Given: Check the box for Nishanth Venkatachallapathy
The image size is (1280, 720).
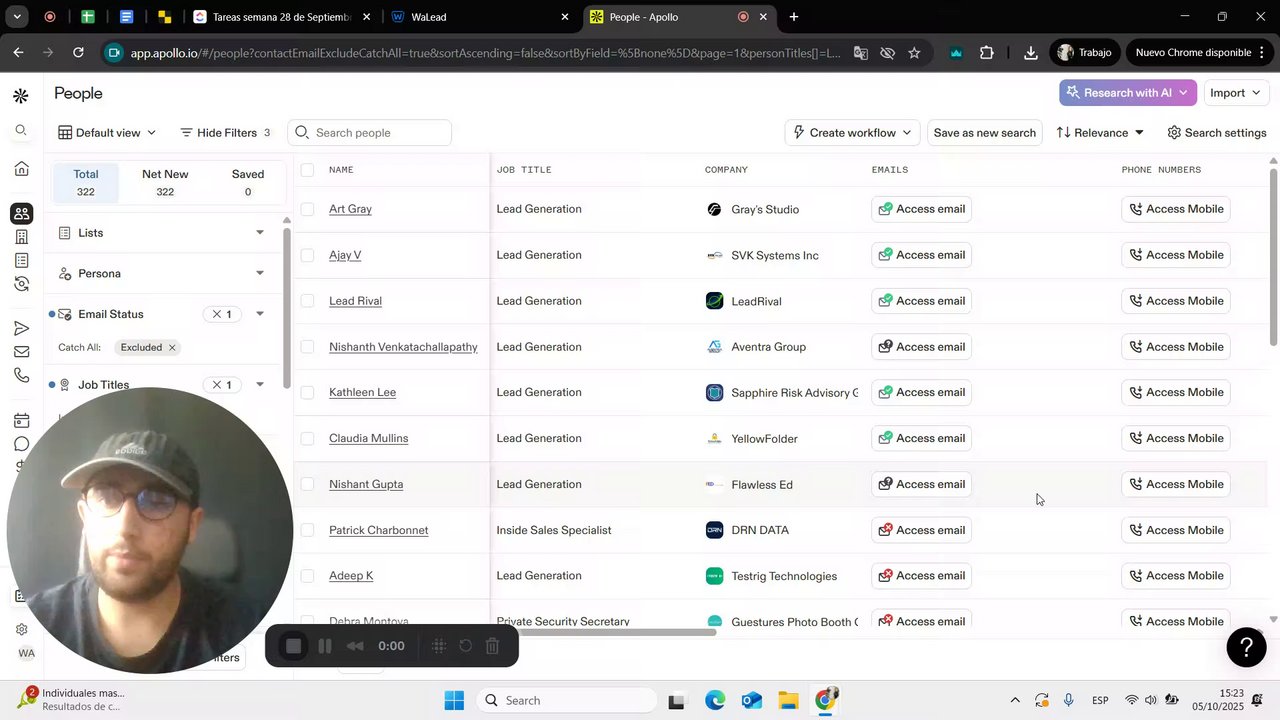Looking at the screenshot, I should tap(307, 347).
